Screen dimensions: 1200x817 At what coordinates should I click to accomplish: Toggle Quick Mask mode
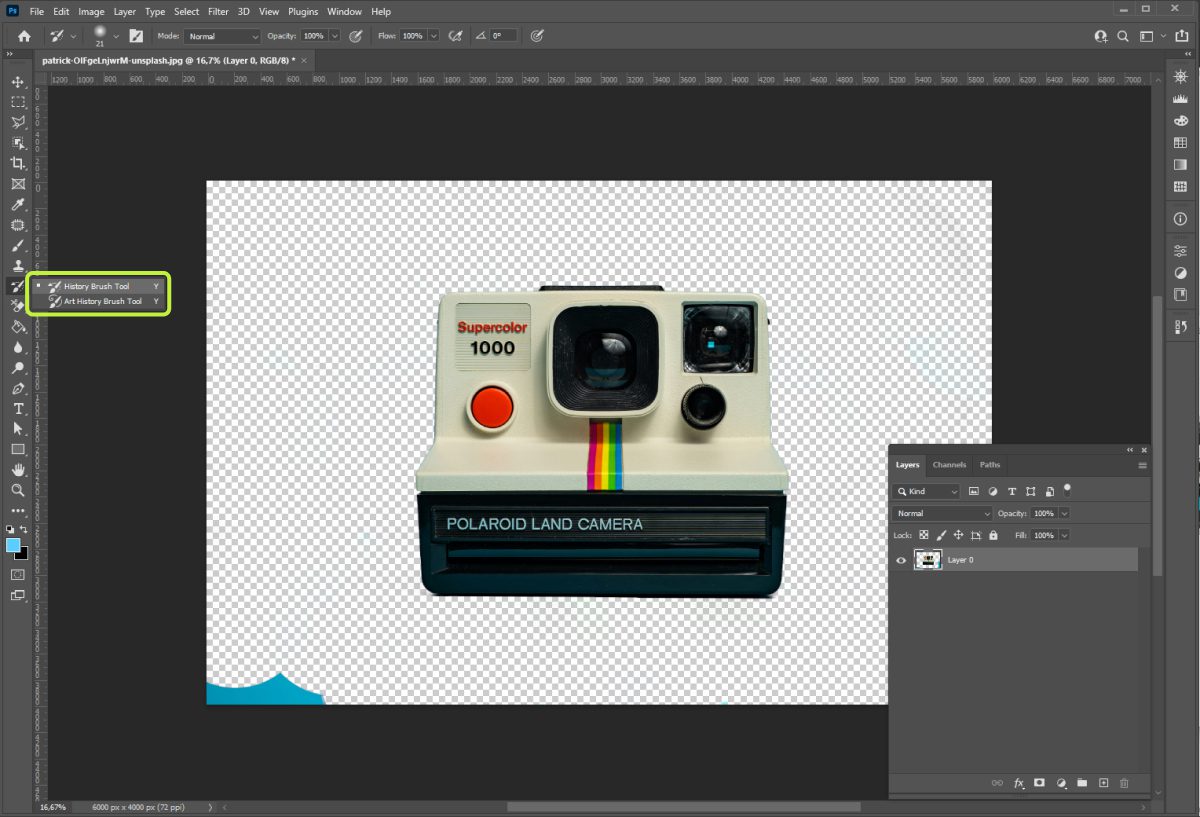coord(18,574)
